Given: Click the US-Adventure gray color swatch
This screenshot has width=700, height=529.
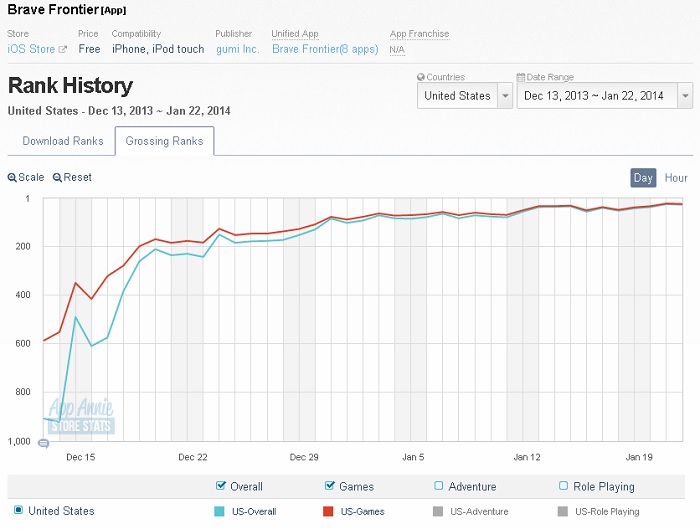Looking at the screenshot, I should 438,512.
